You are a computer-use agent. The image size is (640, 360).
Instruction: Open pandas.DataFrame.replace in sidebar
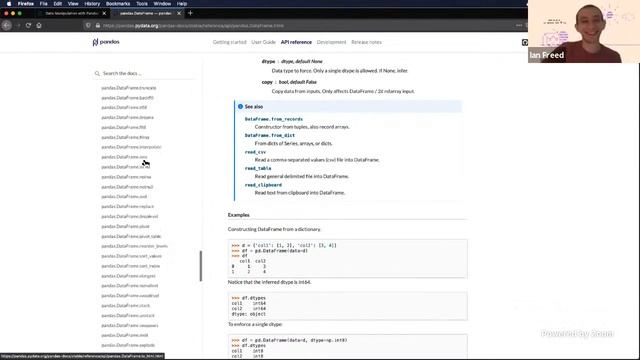point(128,207)
